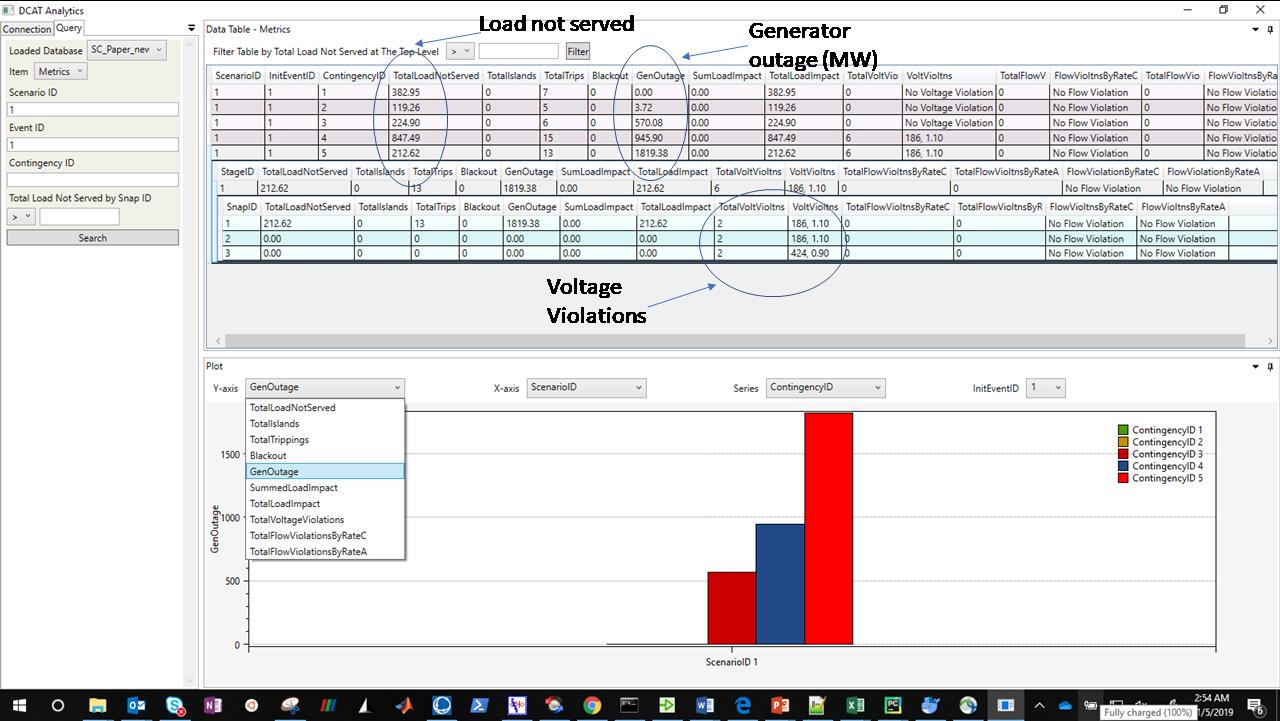
Task: Click the ContingencyID 5 red legend swatch
Action: tap(1123, 479)
